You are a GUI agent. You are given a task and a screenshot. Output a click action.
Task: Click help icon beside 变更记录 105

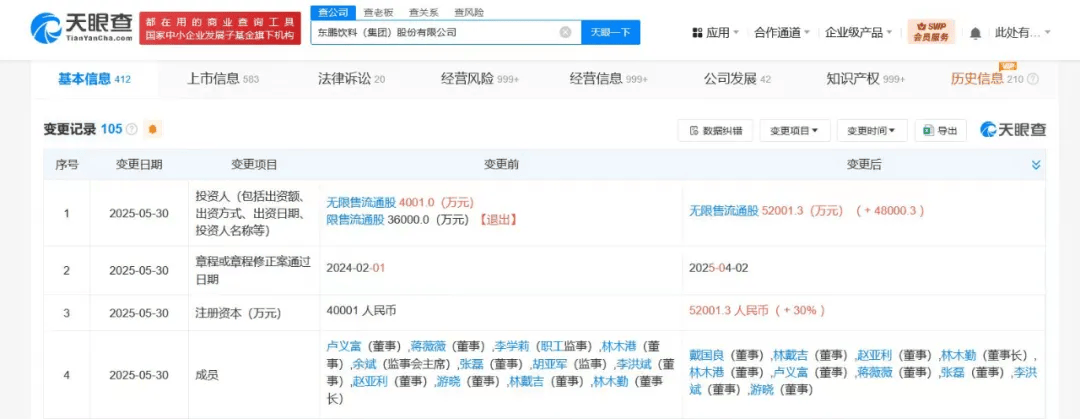(132, 129)
